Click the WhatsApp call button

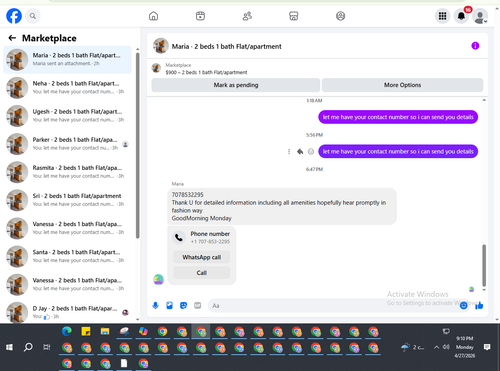(202, 257)
